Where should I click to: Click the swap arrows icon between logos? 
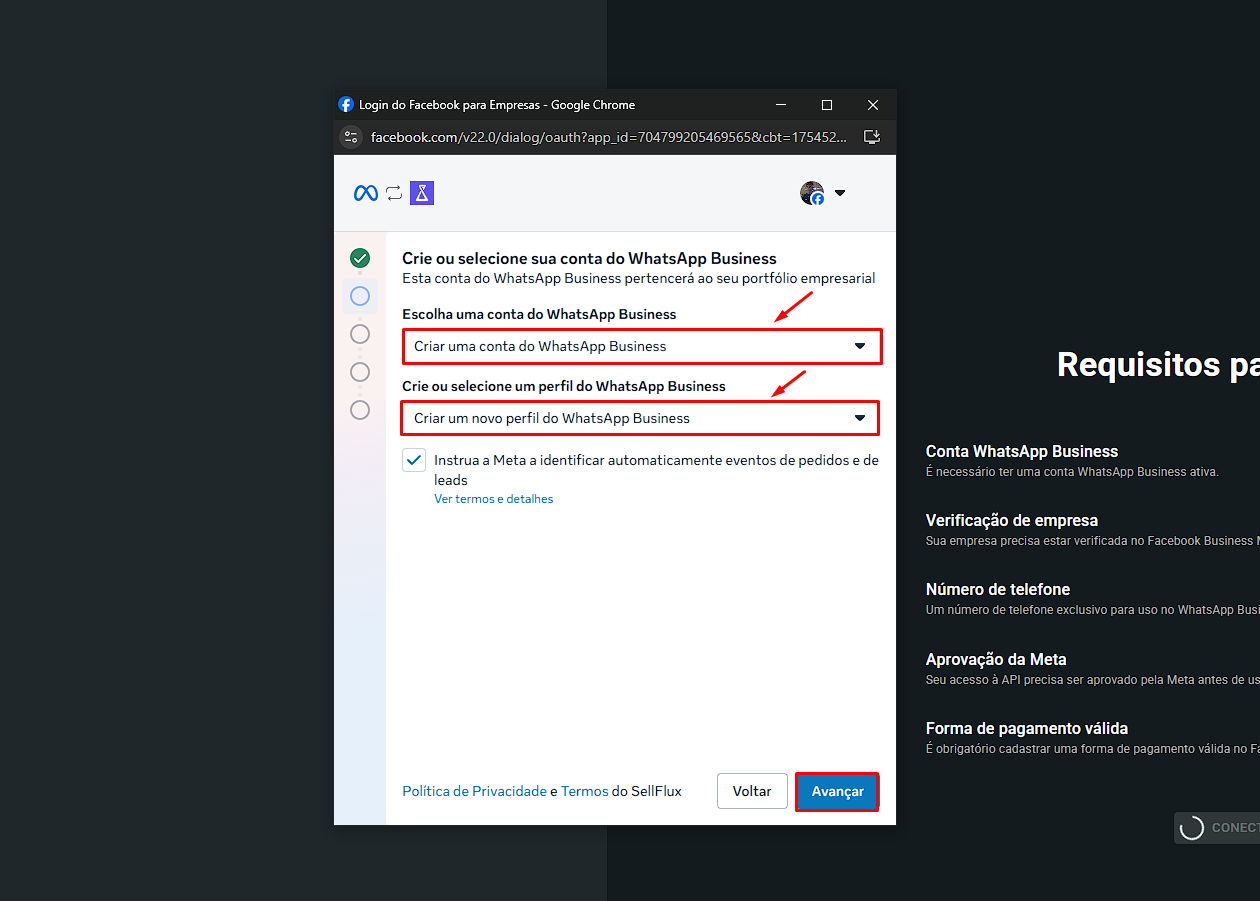tap(394, 193)
